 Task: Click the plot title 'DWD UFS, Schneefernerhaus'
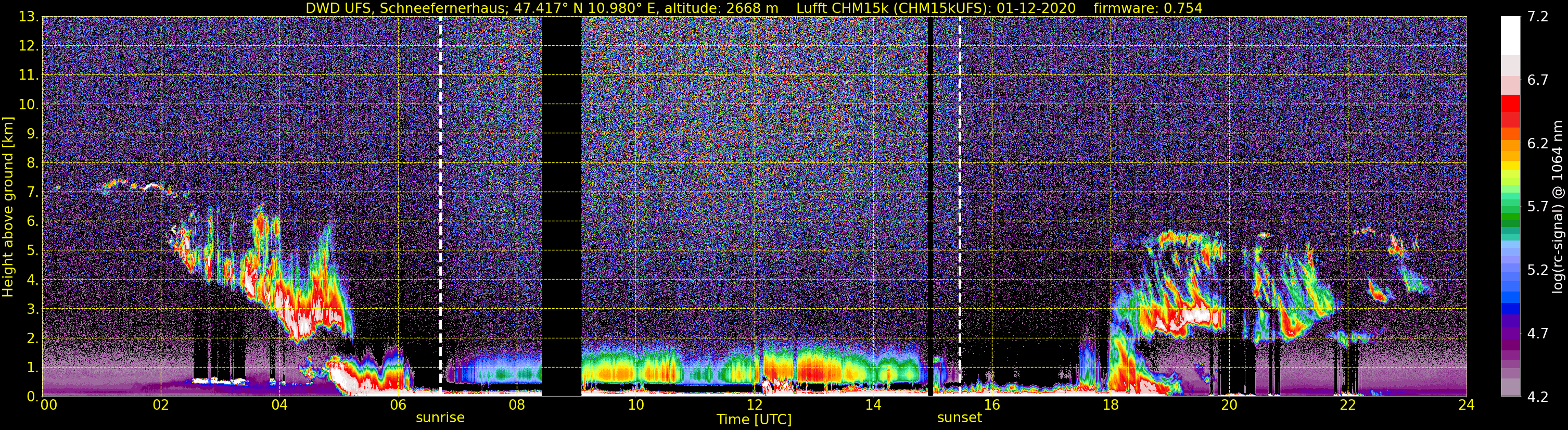pyautogui.click(x=406, y=8)
